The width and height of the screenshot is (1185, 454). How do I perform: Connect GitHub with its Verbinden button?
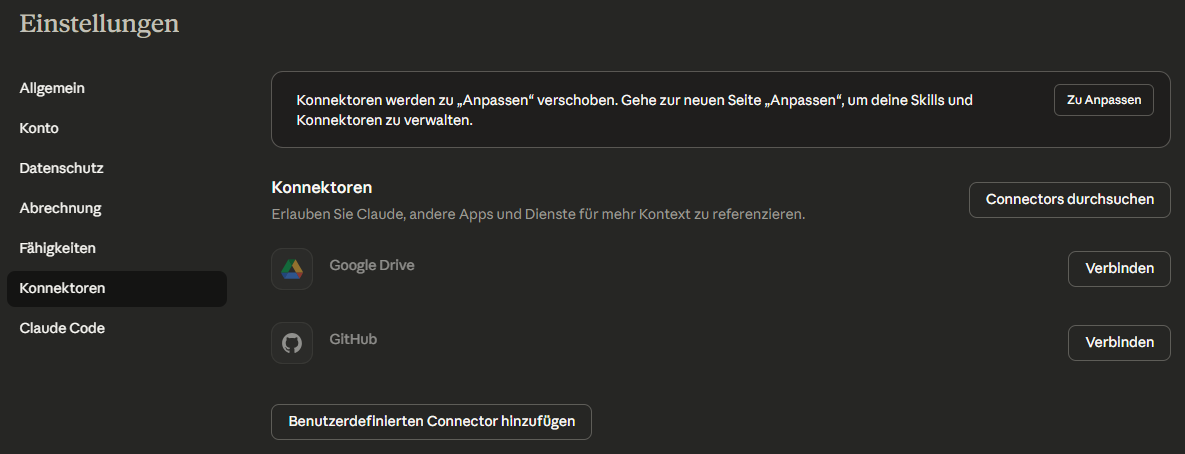(1119, 343)
